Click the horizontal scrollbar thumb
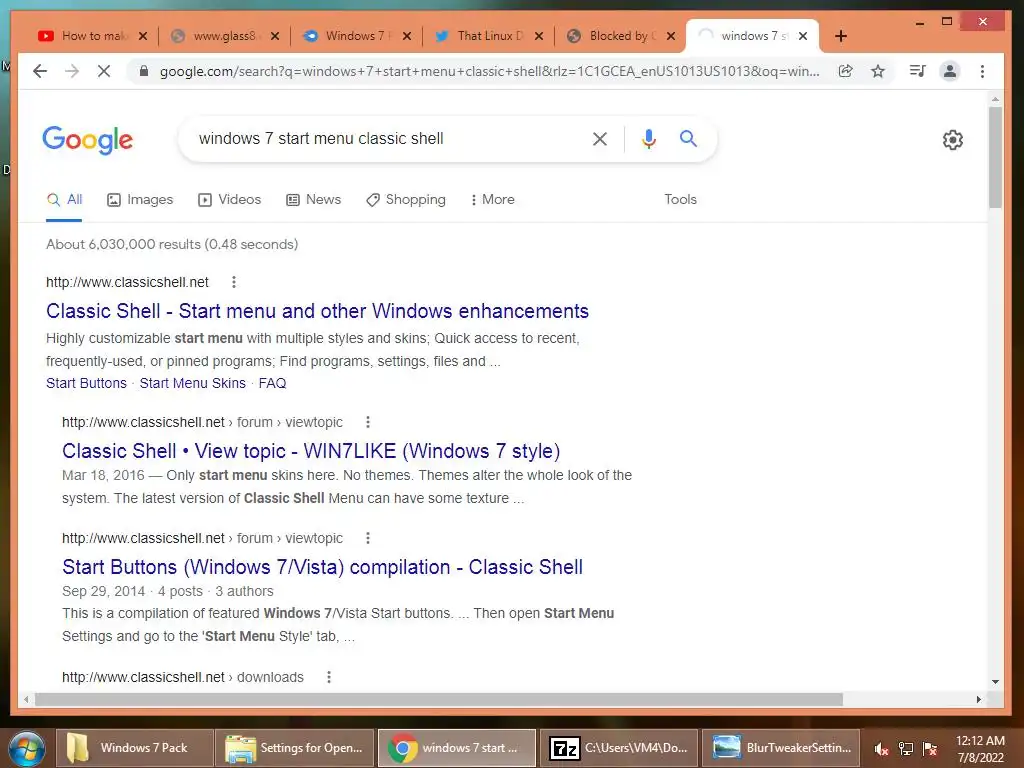 coord(439,699)
